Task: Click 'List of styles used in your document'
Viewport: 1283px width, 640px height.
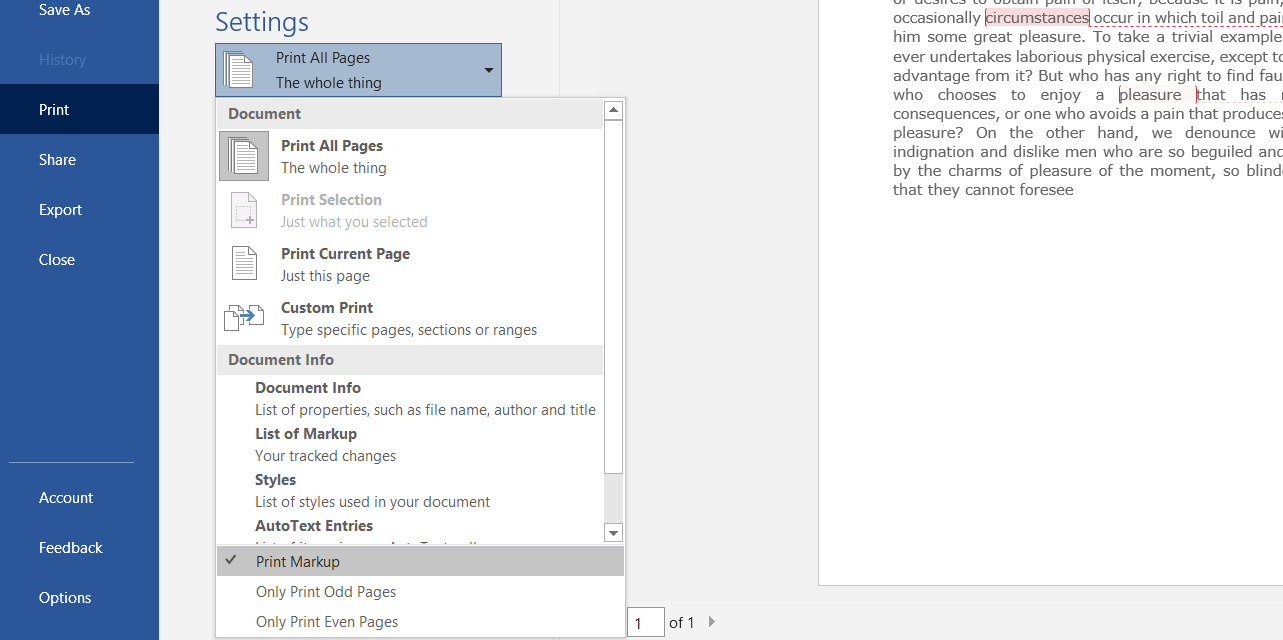Action: [x=372, y=502]
